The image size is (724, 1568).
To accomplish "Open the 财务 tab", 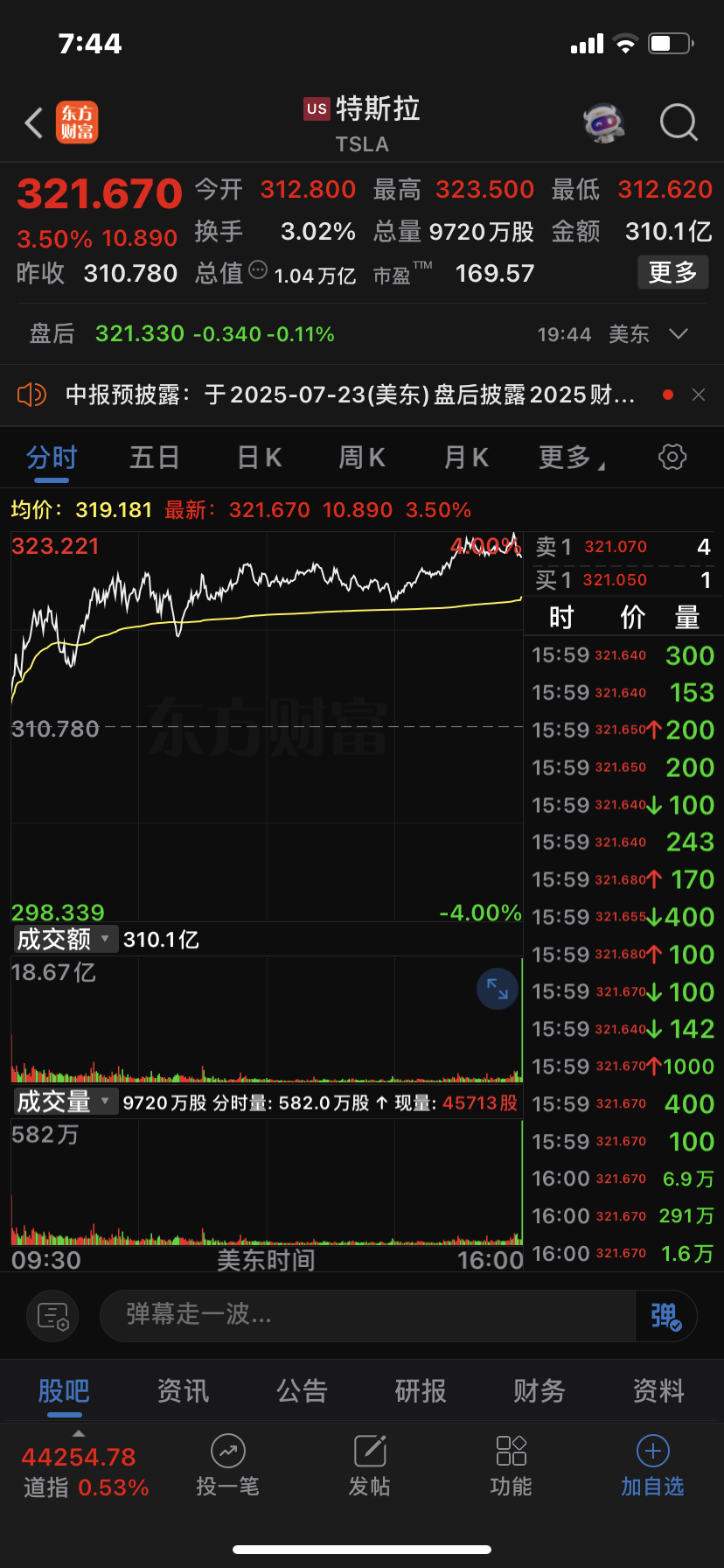I will pos(540,1391).
